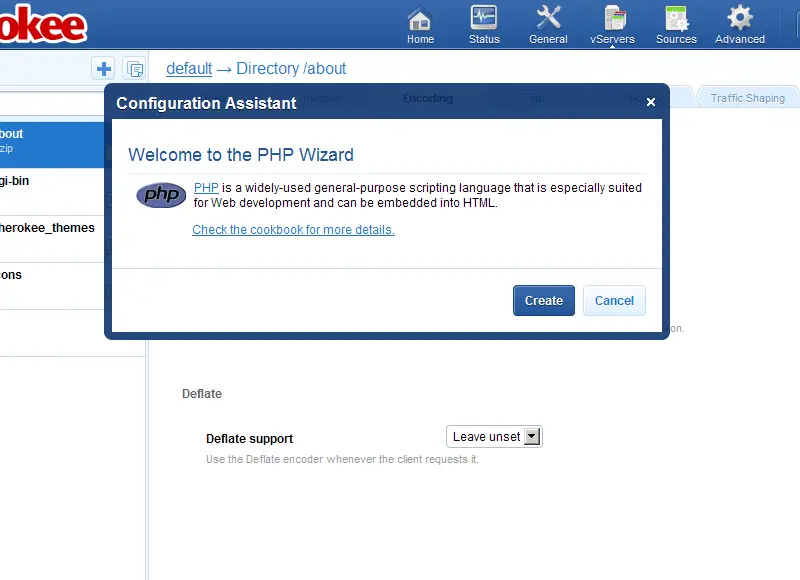Click the Deflate encoder description text

342,459
